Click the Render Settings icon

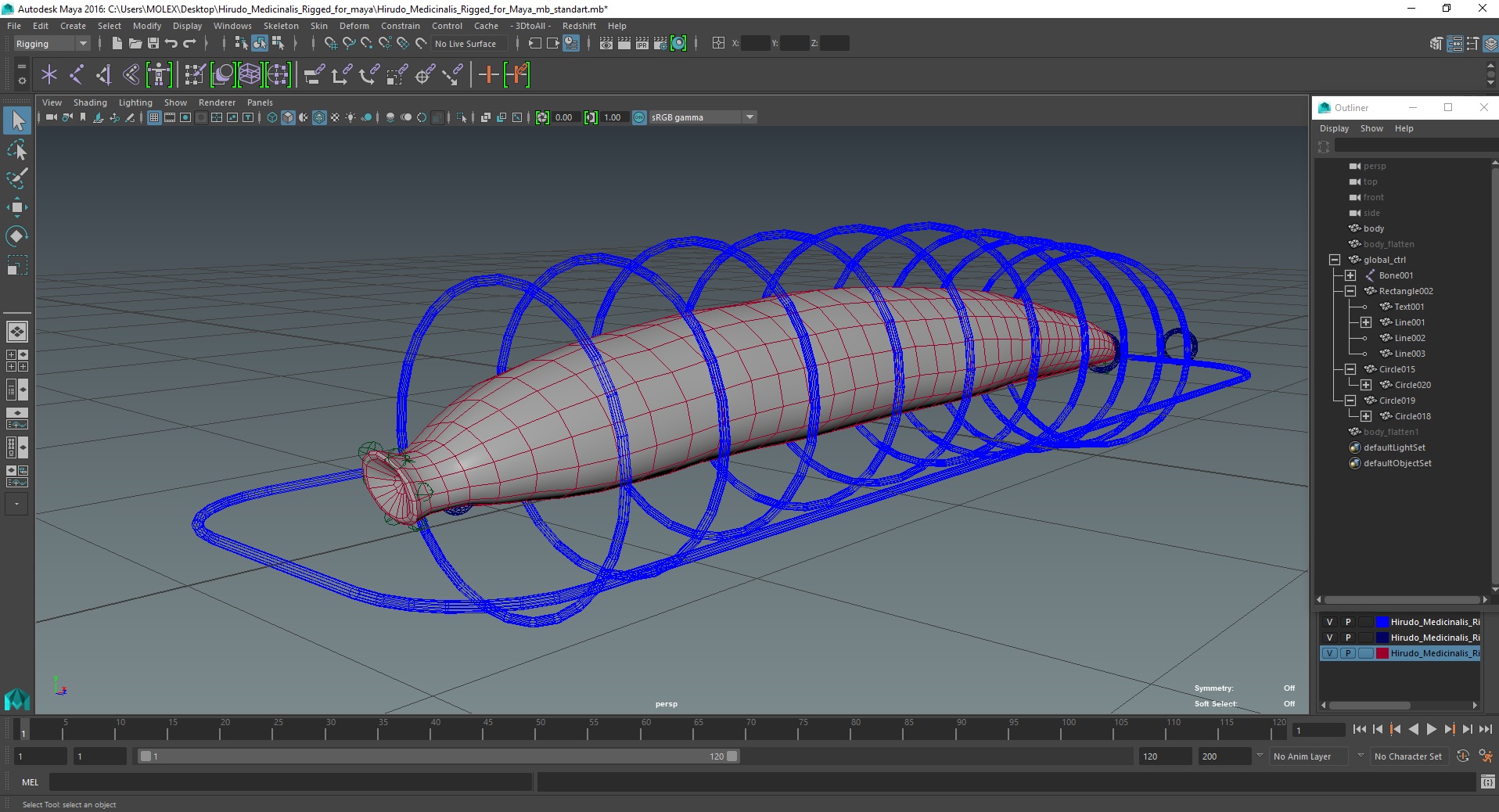coord(660,44)
